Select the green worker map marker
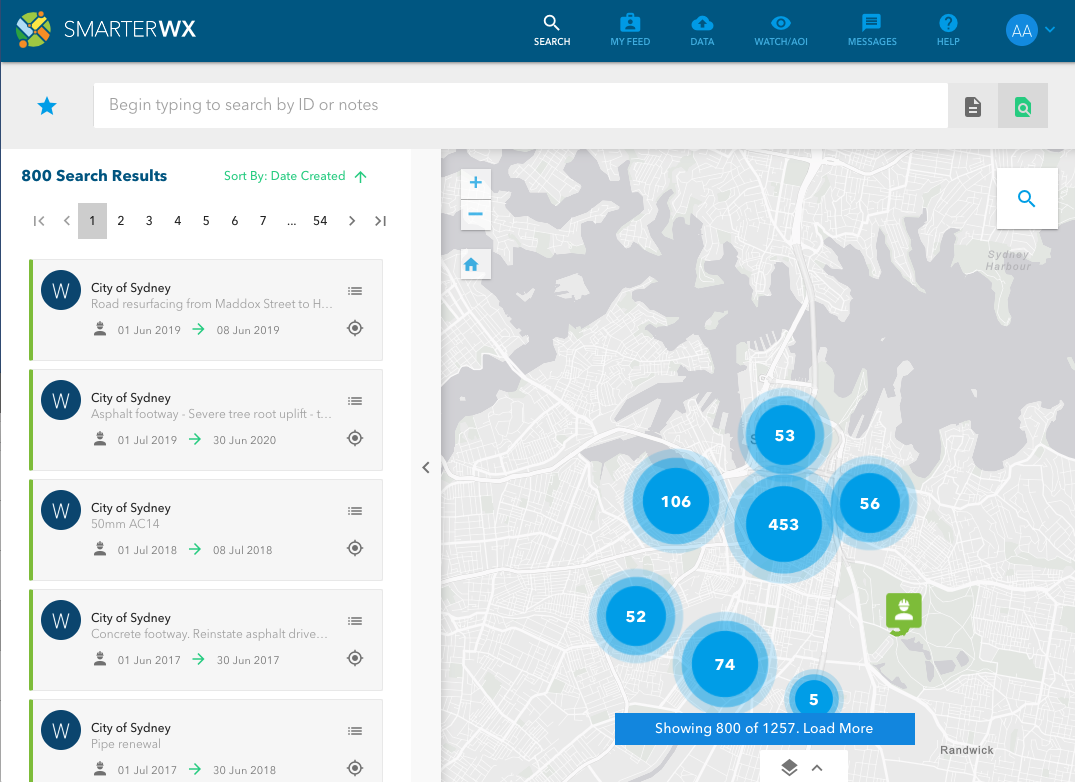 pos(904,613)
